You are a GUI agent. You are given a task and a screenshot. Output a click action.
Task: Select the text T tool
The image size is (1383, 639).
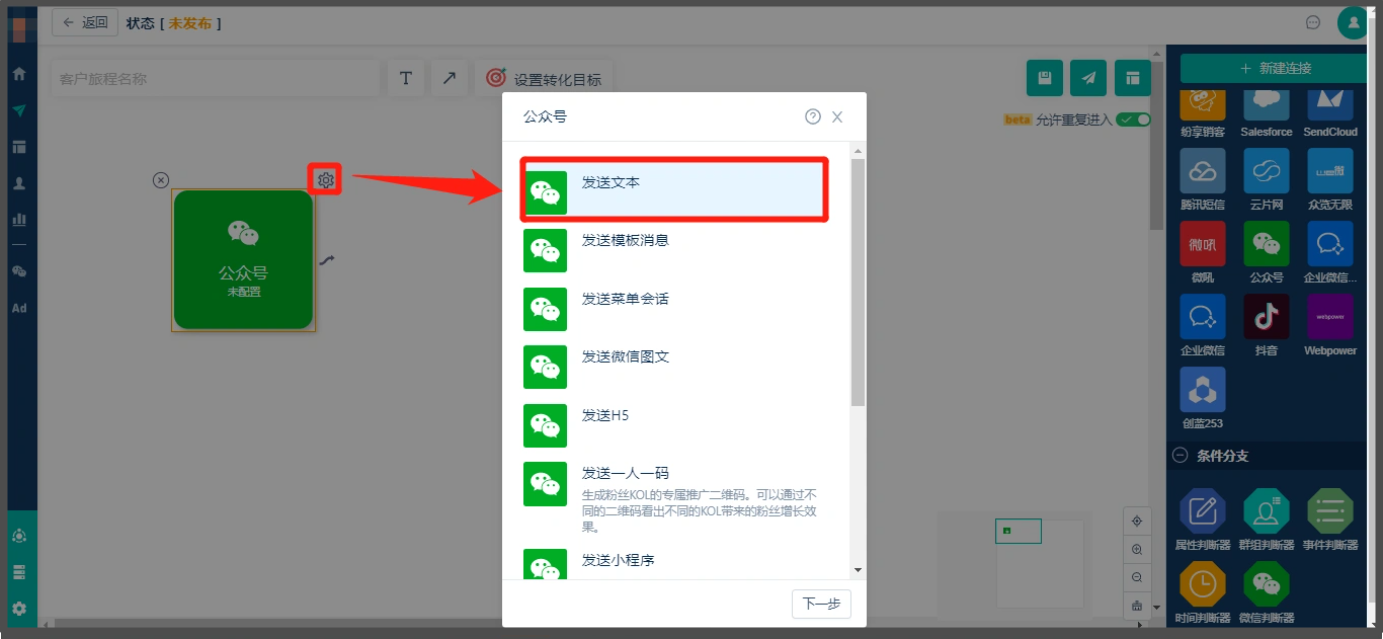[x=406, y=78]
